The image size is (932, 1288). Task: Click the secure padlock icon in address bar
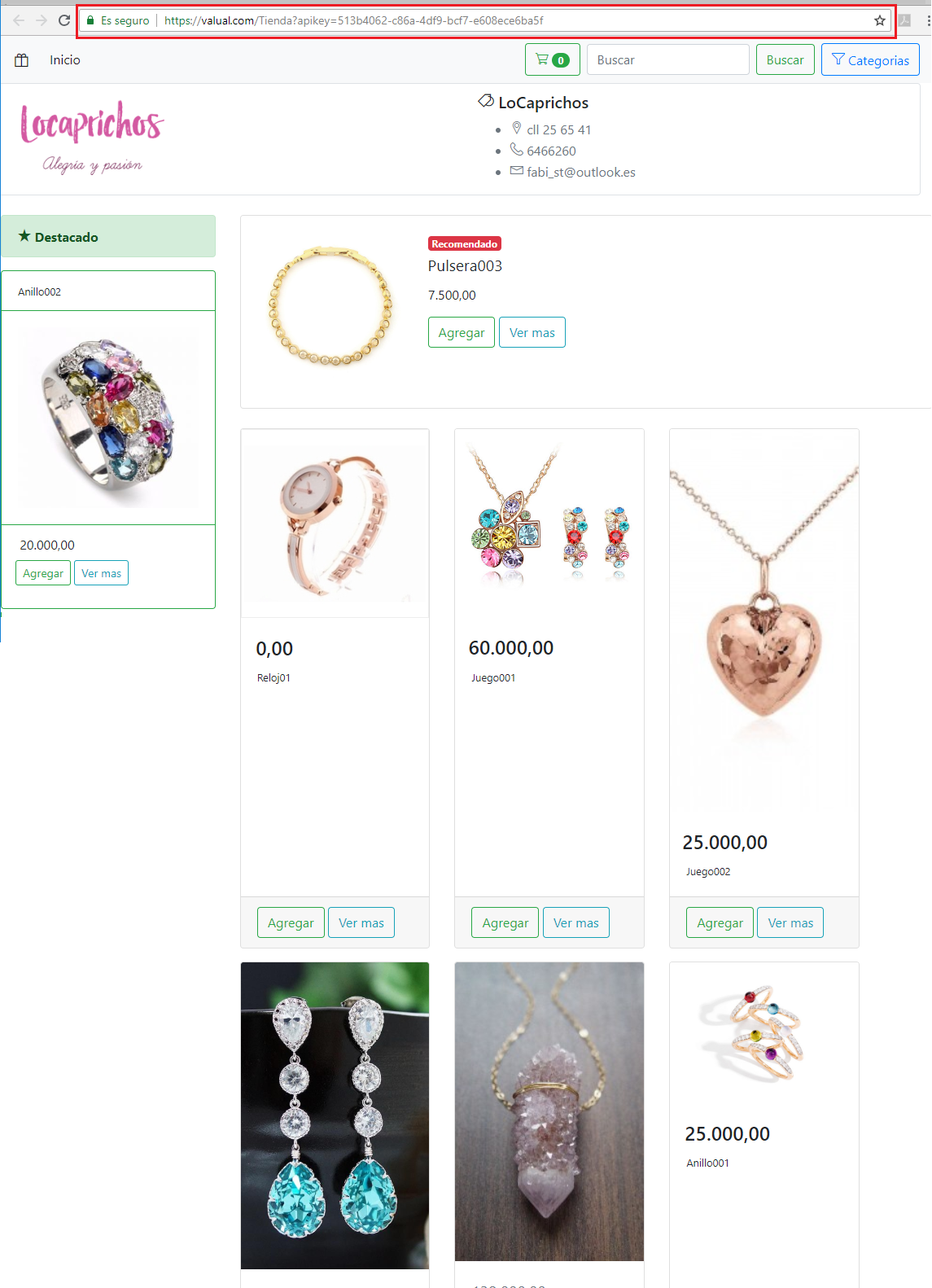90,20
